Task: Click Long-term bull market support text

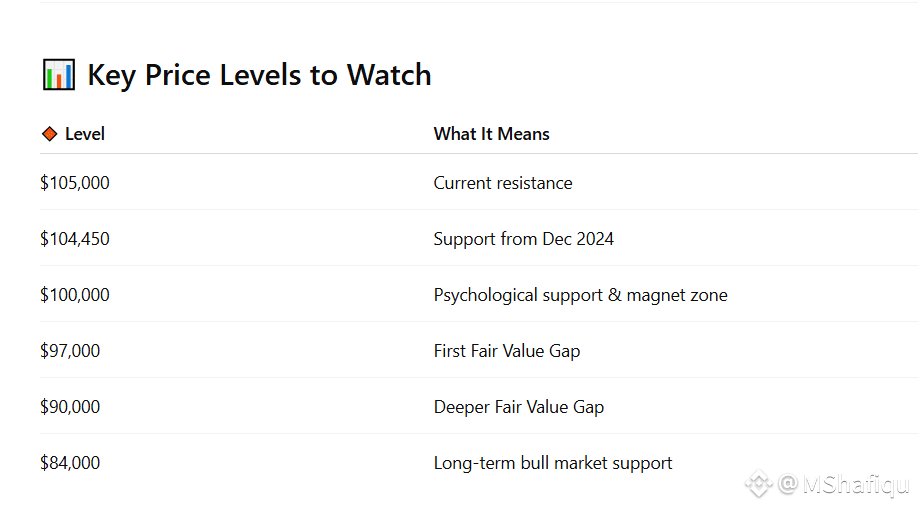Action: coord(553,463)
